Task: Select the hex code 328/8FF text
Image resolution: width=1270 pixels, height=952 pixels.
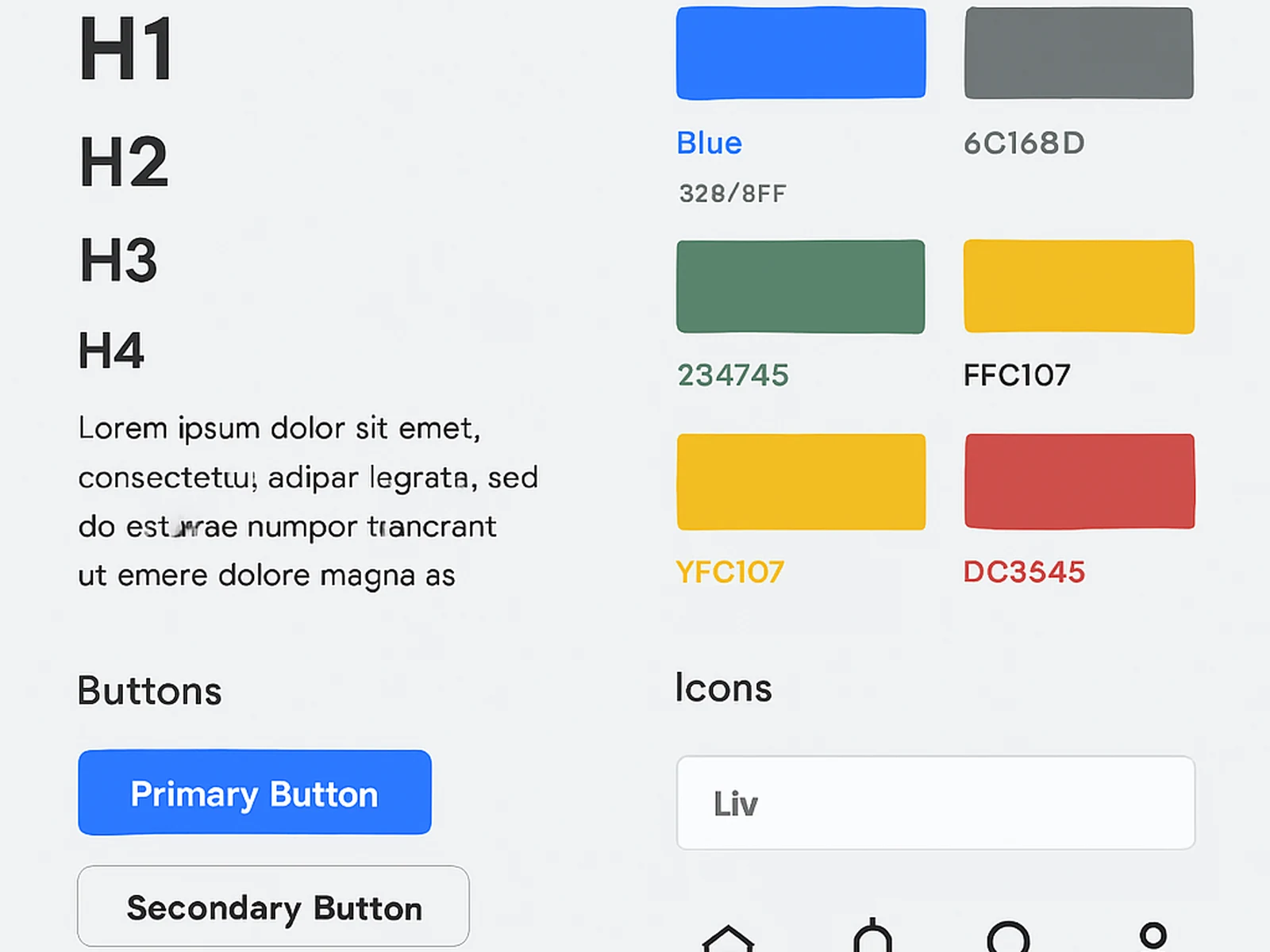Action: point(731,192)
